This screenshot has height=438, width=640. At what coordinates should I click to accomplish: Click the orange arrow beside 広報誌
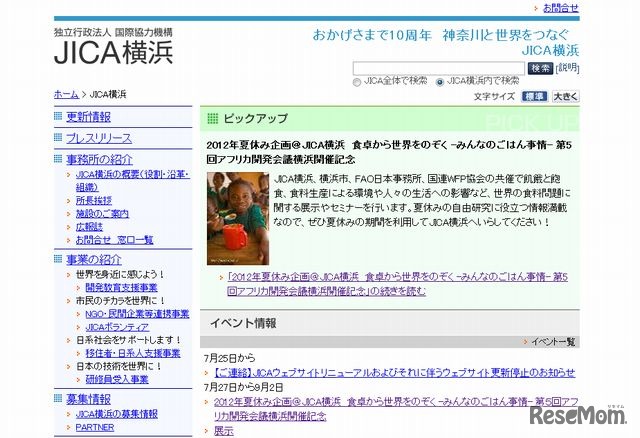69,227
